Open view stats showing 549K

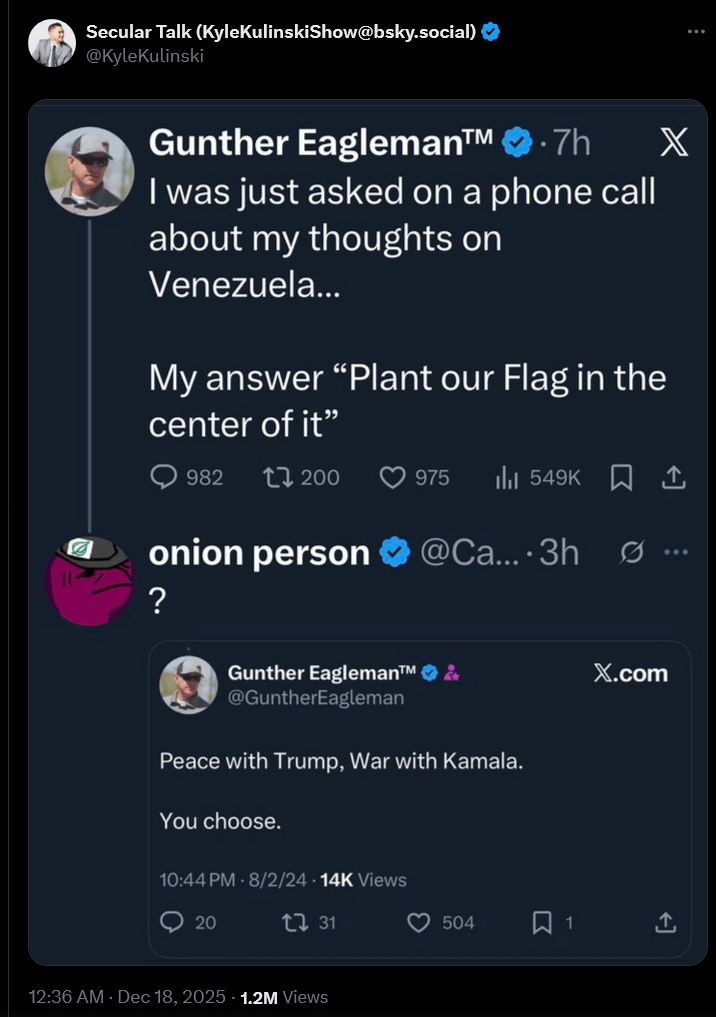pos(508,478)
